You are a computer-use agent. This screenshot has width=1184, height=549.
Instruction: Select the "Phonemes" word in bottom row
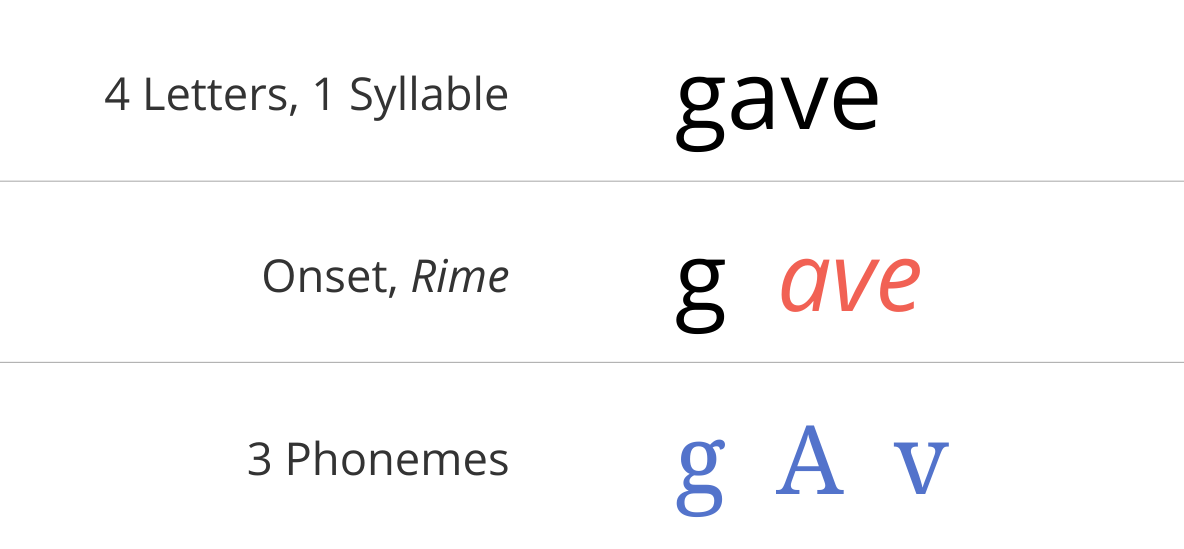397,459
